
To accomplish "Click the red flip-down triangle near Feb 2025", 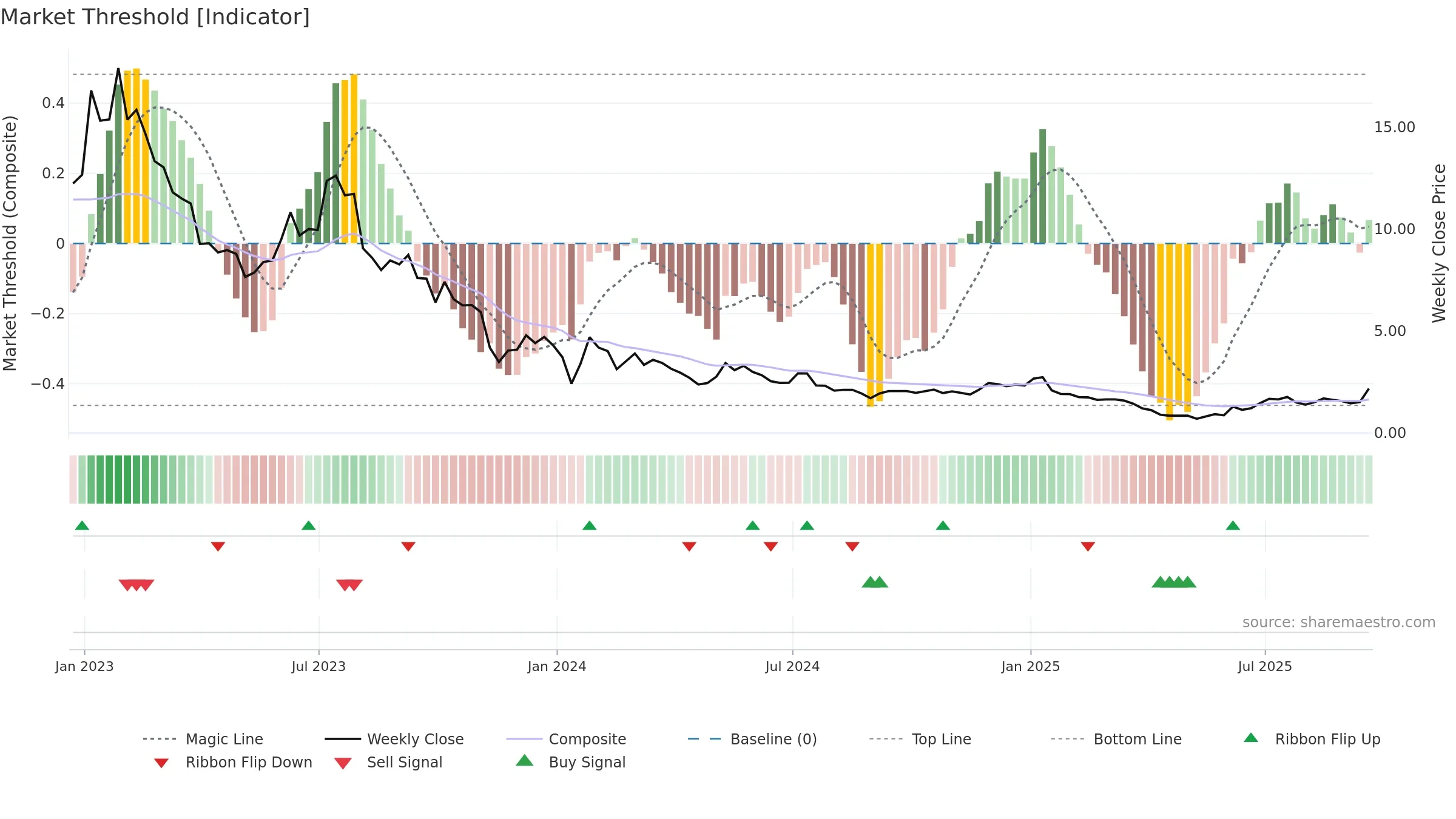I will (1088, 547).
